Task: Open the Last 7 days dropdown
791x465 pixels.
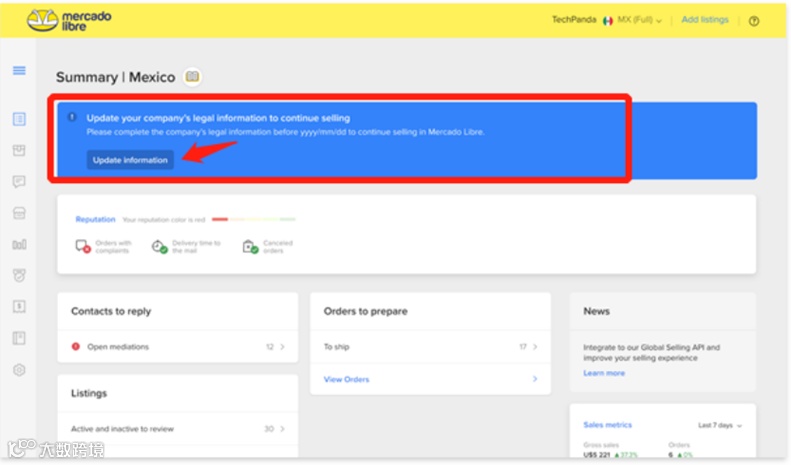Action: [x=720, y=425]
